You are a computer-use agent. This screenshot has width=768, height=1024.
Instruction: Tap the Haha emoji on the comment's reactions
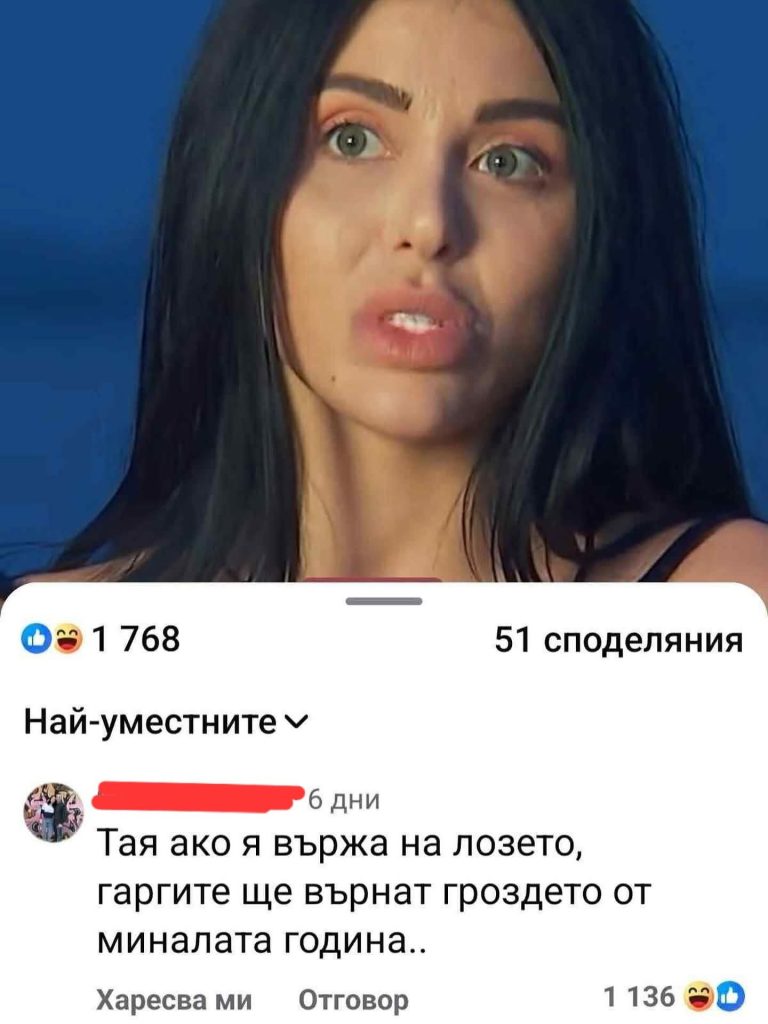click(x=695, y=997)
